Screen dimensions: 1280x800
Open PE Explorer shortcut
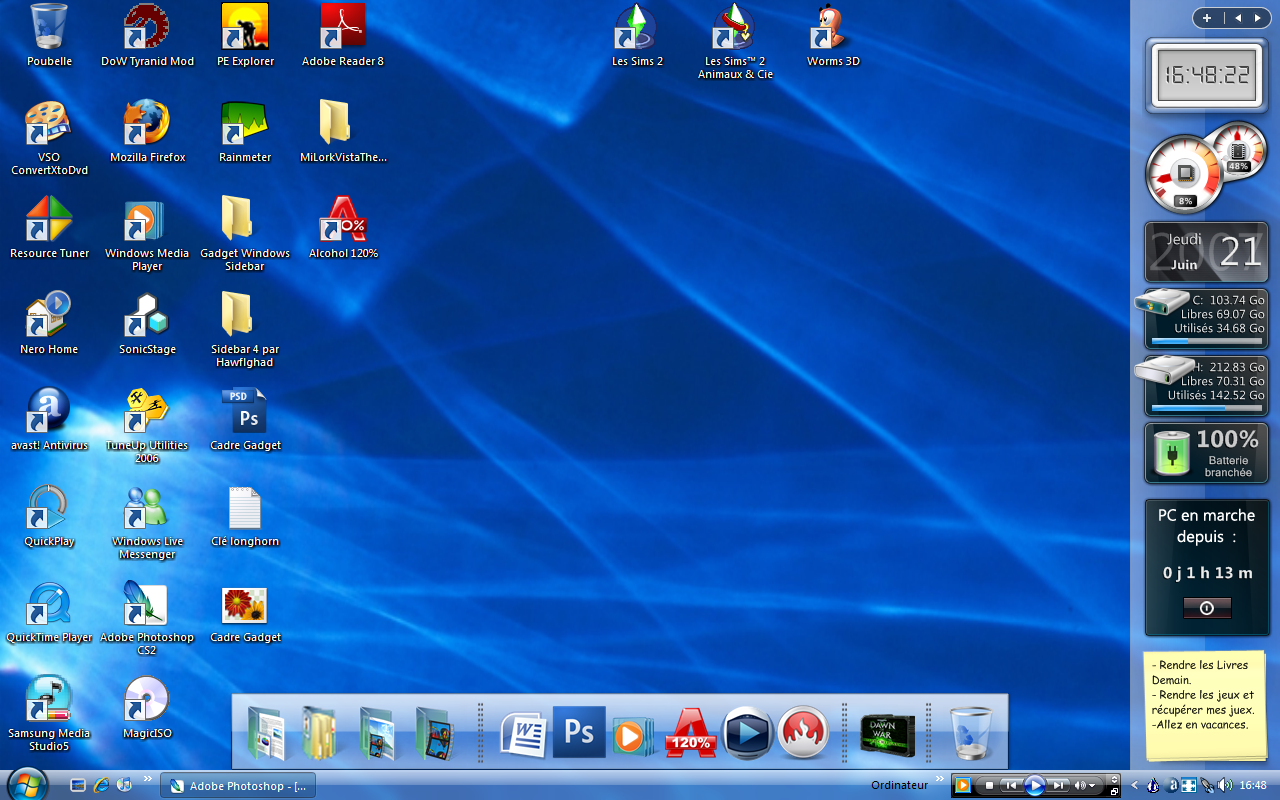click(245, 34)
